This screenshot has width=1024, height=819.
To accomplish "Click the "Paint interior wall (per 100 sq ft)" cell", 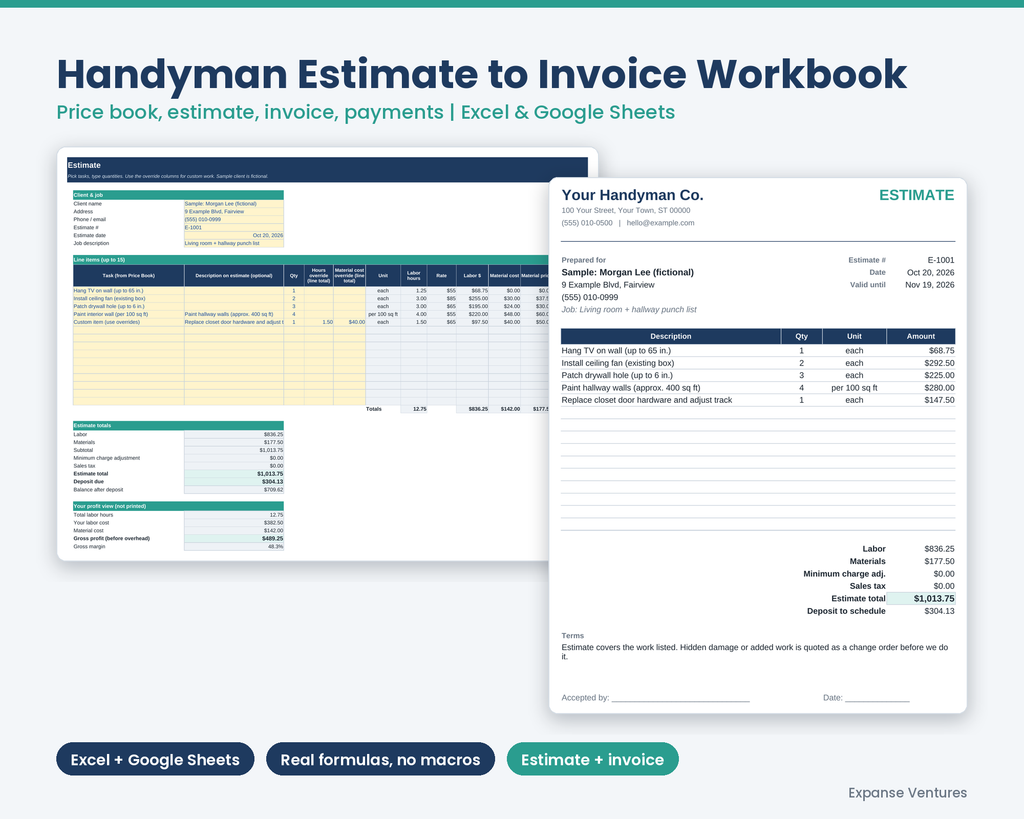I will click(129, 314).
